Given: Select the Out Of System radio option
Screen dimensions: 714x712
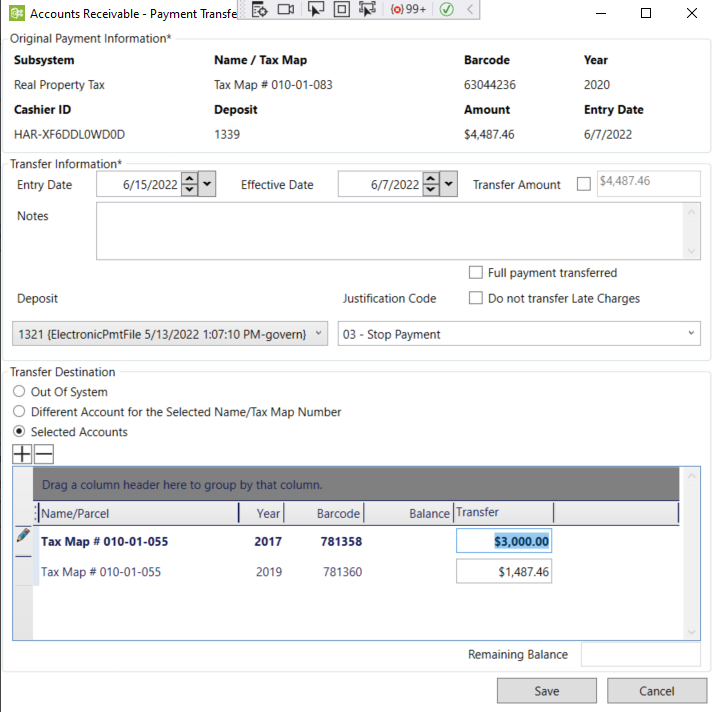Looking at the screenshot, I should pos(19,392).
